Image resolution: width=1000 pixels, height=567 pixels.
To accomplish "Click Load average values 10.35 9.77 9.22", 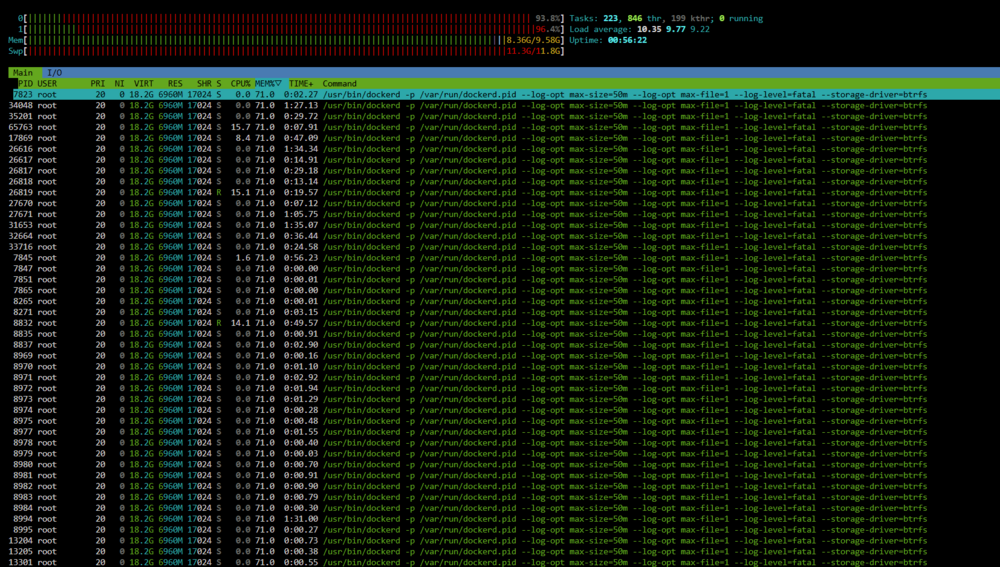I will 673,29.
